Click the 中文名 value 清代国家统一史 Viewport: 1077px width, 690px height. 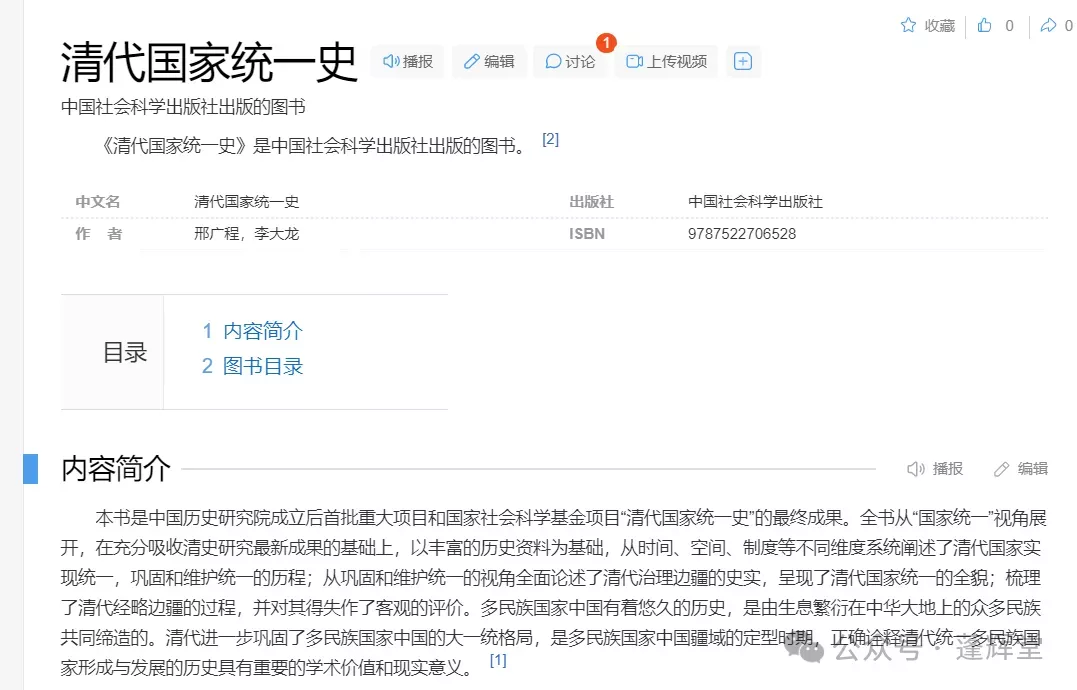pos(247,202)
